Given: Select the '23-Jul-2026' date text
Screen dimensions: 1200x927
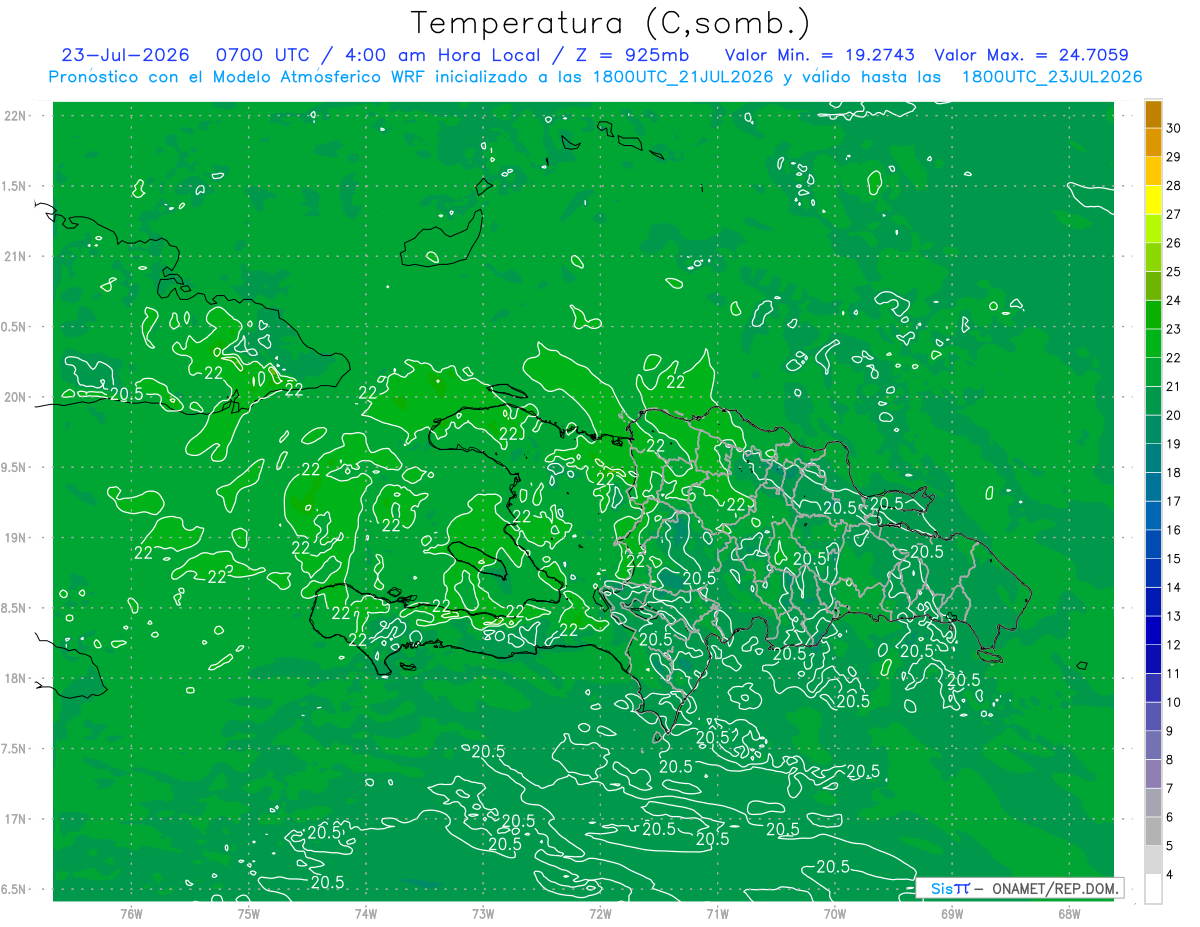Looking at the screenshot, I should (126, 55).
